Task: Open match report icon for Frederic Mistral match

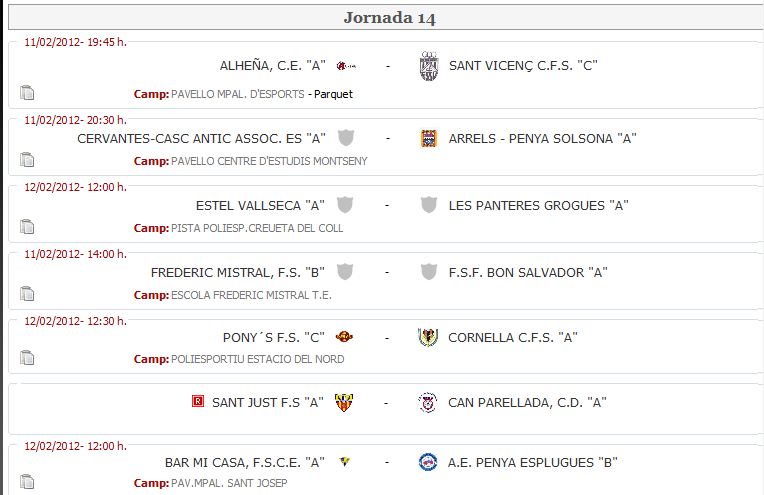Action: coord(27,294)
